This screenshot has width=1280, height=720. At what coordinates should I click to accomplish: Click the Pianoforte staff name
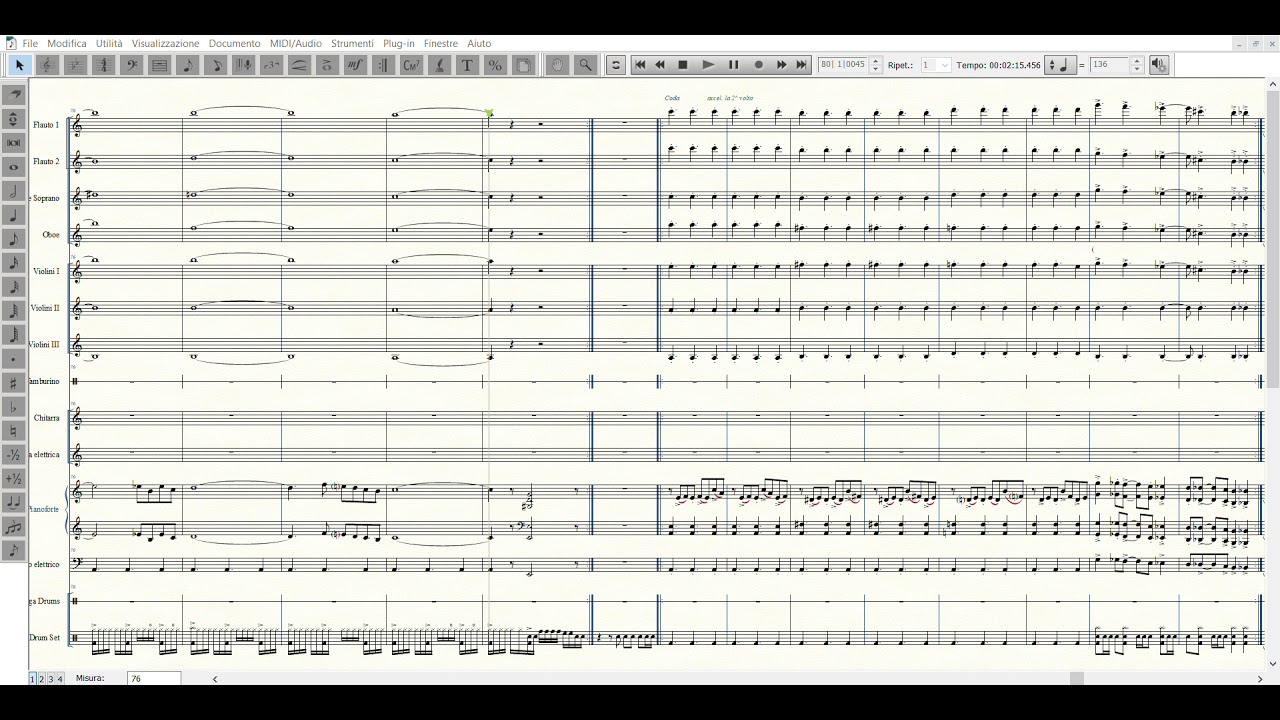(x=44, y=509)
